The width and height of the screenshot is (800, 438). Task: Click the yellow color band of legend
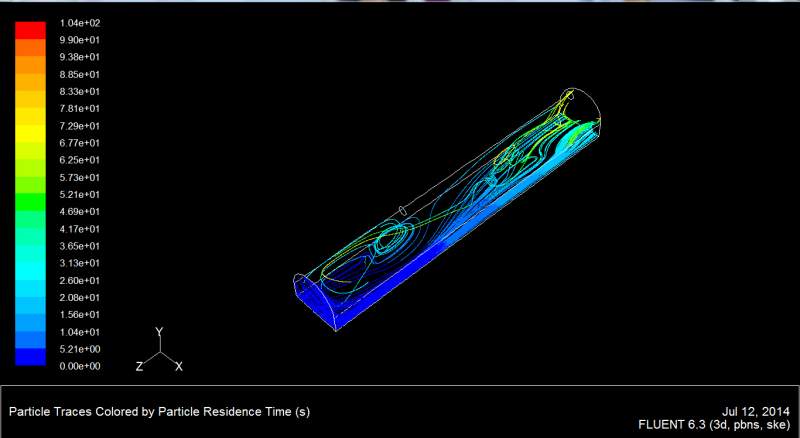(x=30, y=134)
